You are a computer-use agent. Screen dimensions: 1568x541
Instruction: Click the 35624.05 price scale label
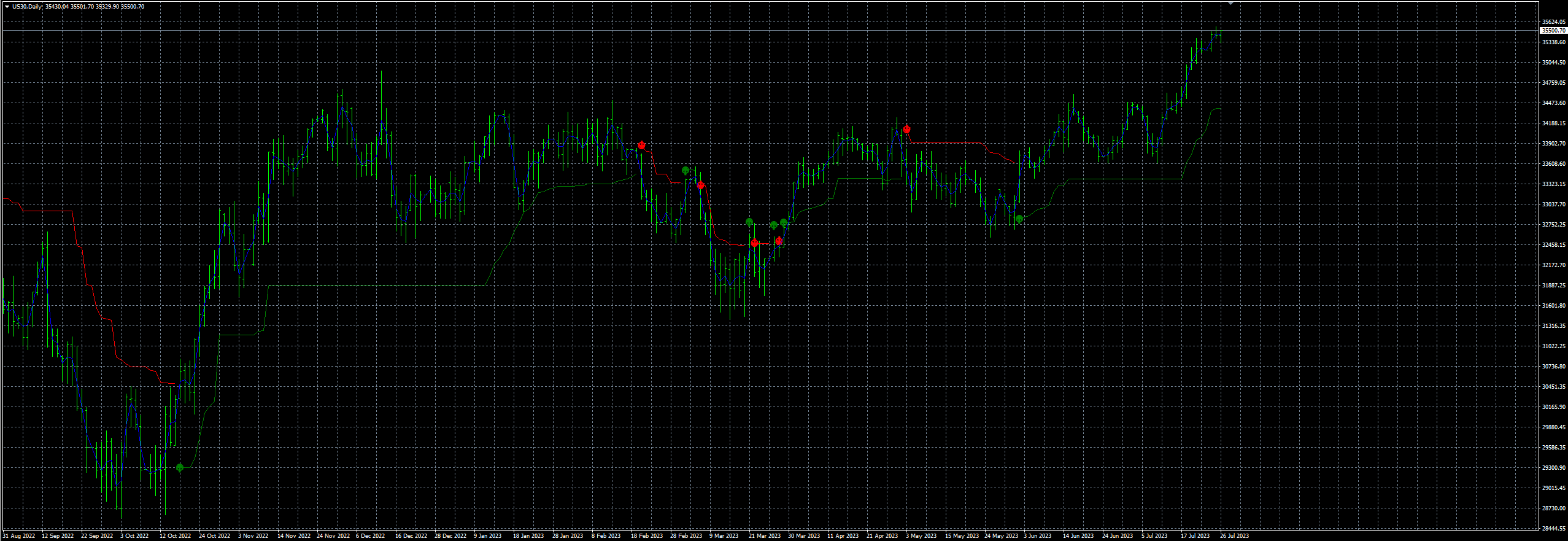point(1554,22)
